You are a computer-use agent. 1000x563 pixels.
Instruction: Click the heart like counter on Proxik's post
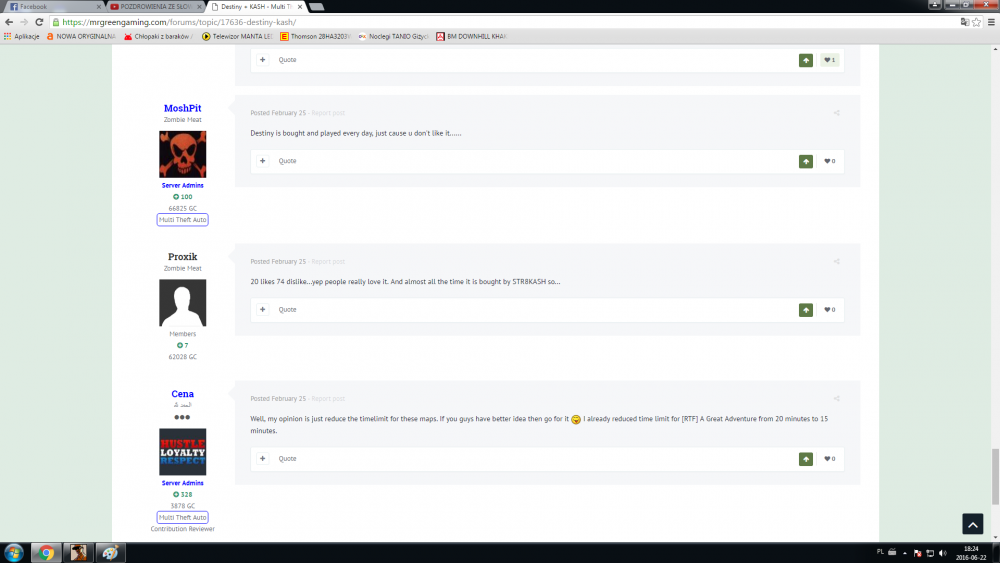click(829, 310)
